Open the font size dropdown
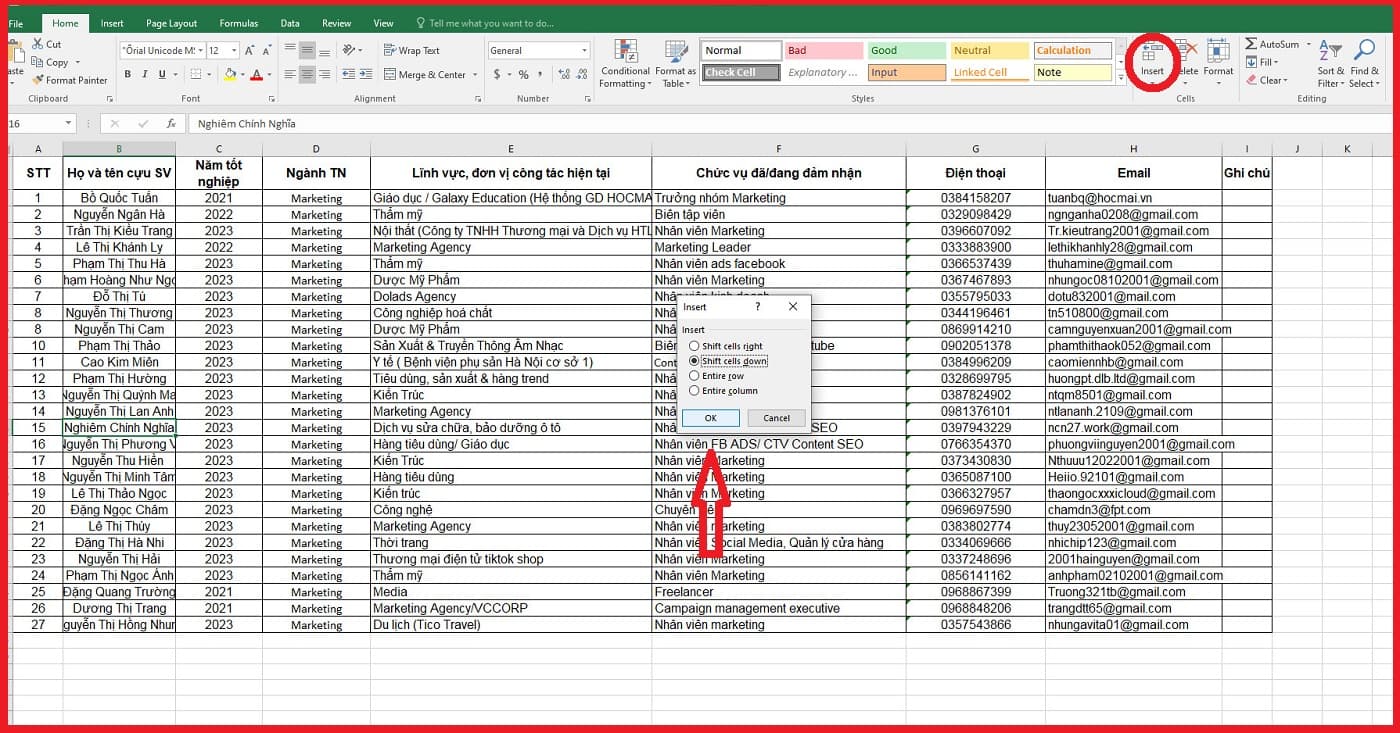Viewport: 1400px width, 733px height. 235,50
